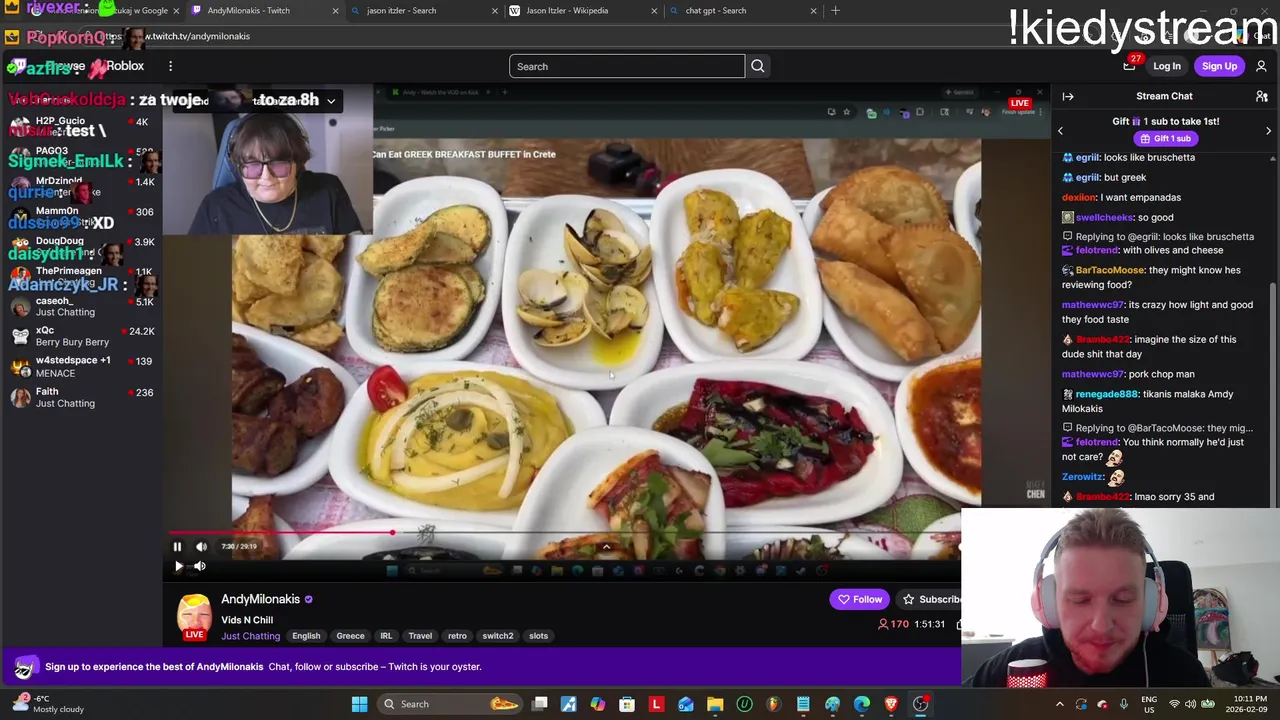Type in the Twitch search field
Viewport: 1280px width, 720px height.
tap(627, 66)
